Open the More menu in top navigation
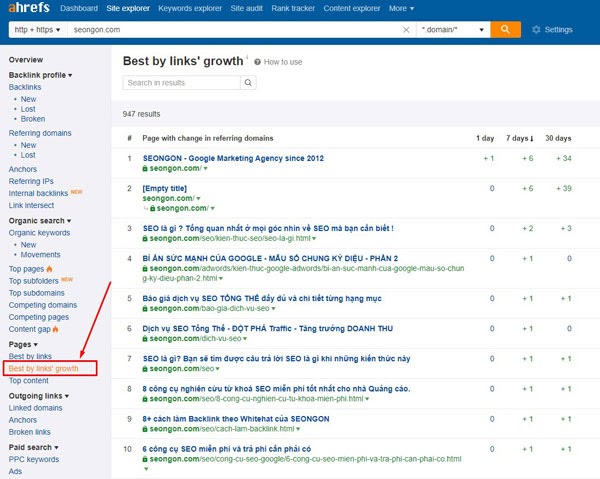Image resolution: width=600 pixels, height=479 pixels. pos(401,8)
